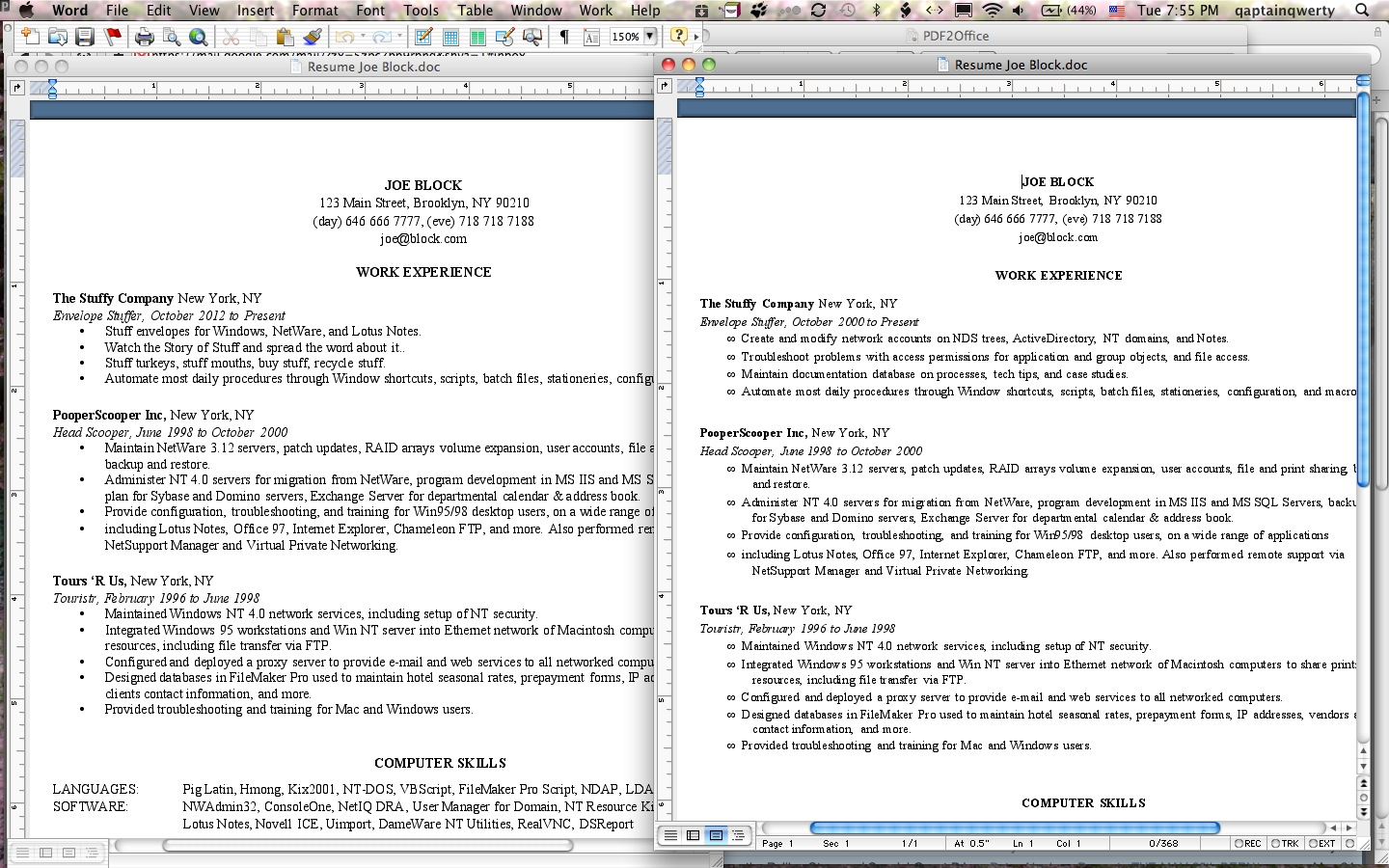Select the Format Painter brush icon
The width and height of the screenshot is (1389, 868).
tap(312, 37)
